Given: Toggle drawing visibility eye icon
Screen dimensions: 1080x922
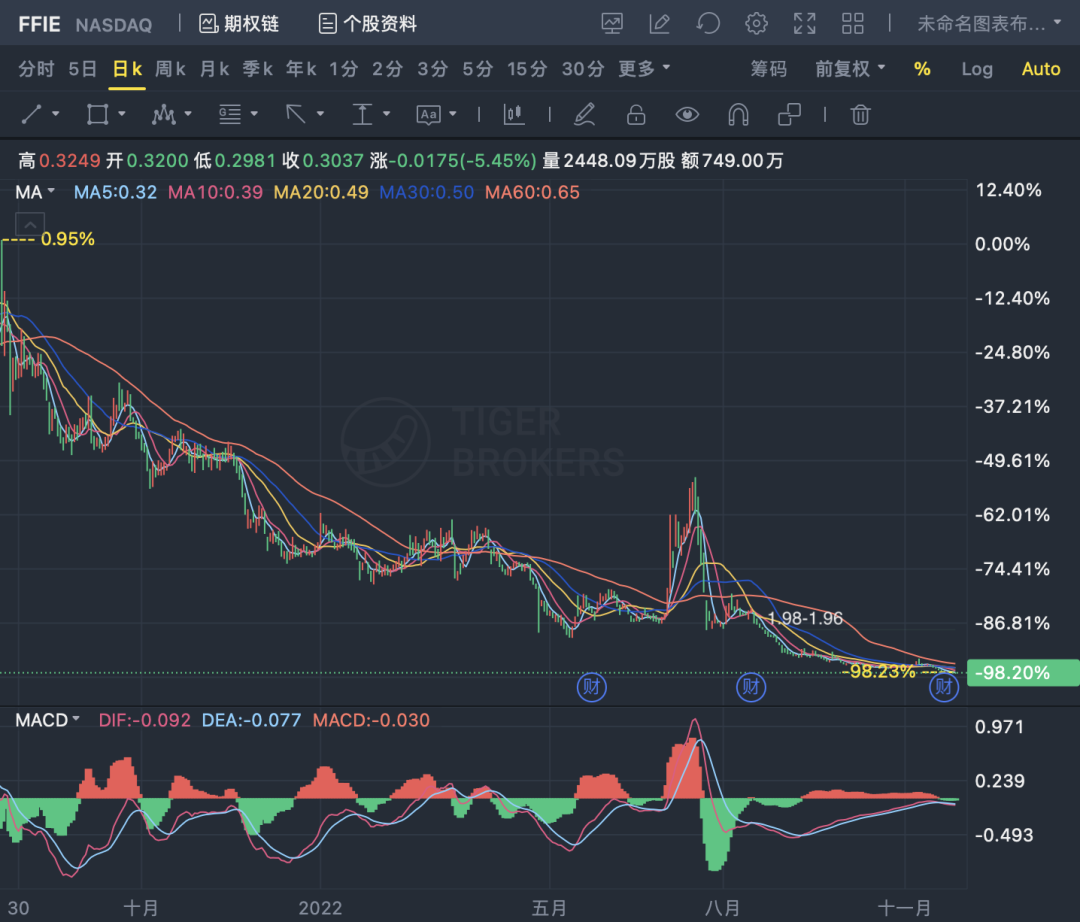Looking at the screenshot, I should (687, 115).
